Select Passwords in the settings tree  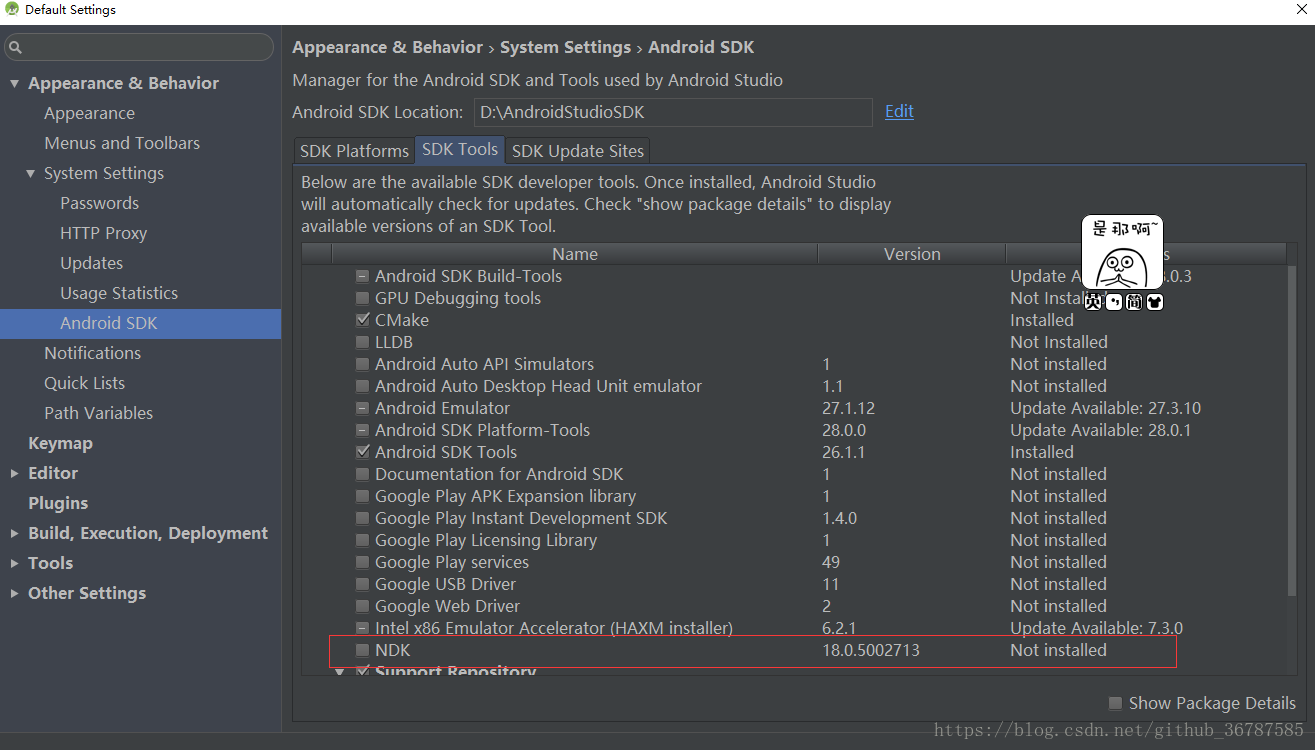(x=99, y=203)
